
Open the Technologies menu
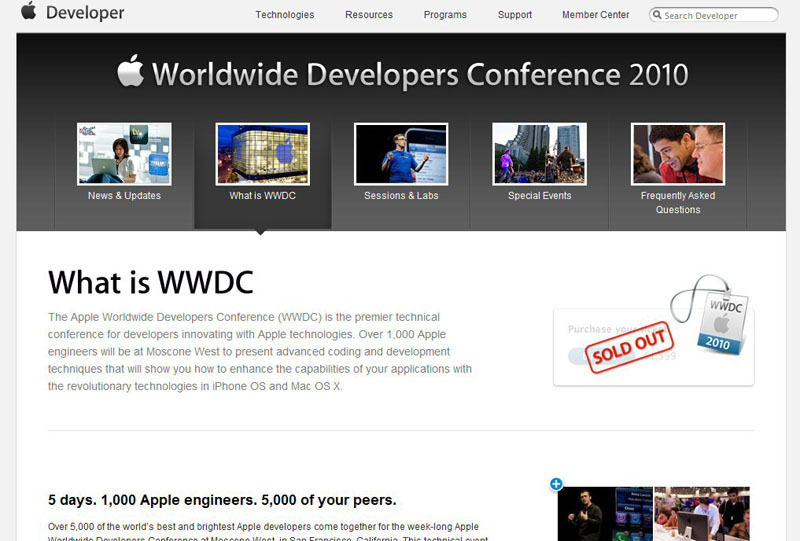285,15
